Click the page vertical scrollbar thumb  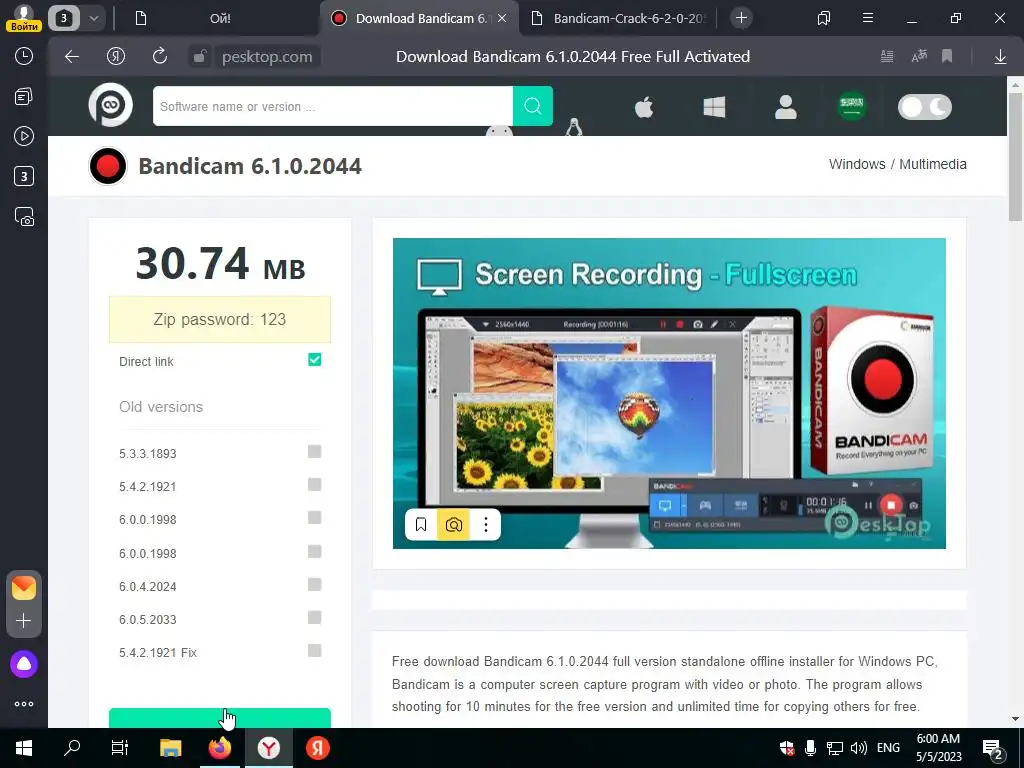[1015, 157]
